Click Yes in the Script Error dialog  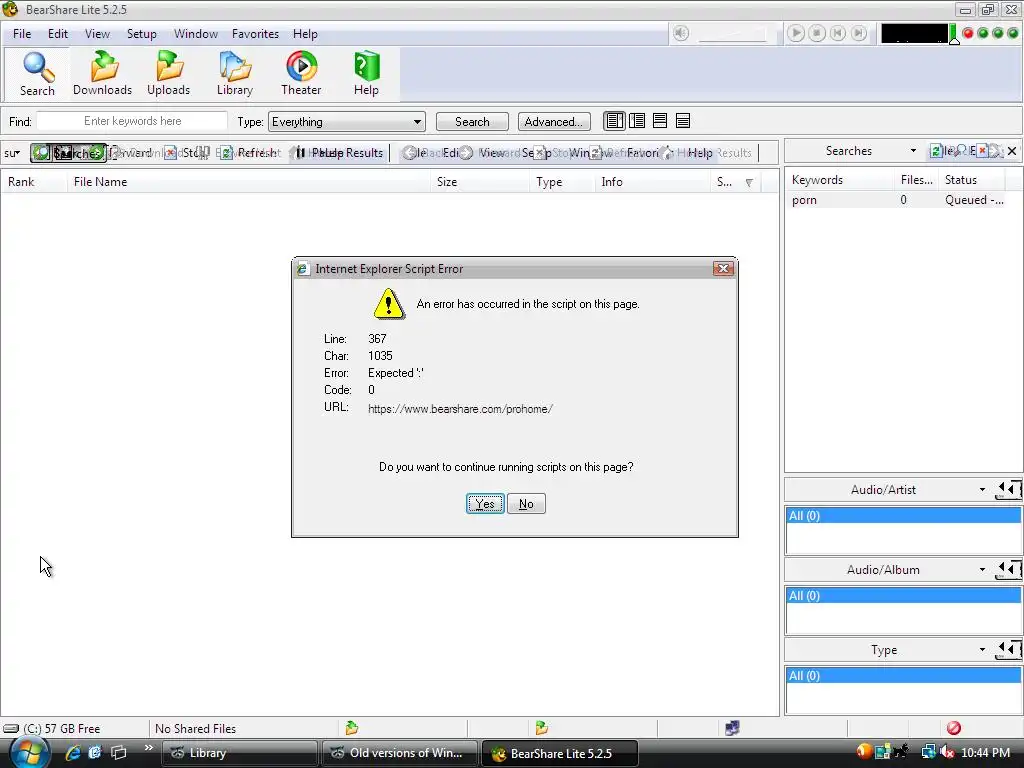[485, 504]
